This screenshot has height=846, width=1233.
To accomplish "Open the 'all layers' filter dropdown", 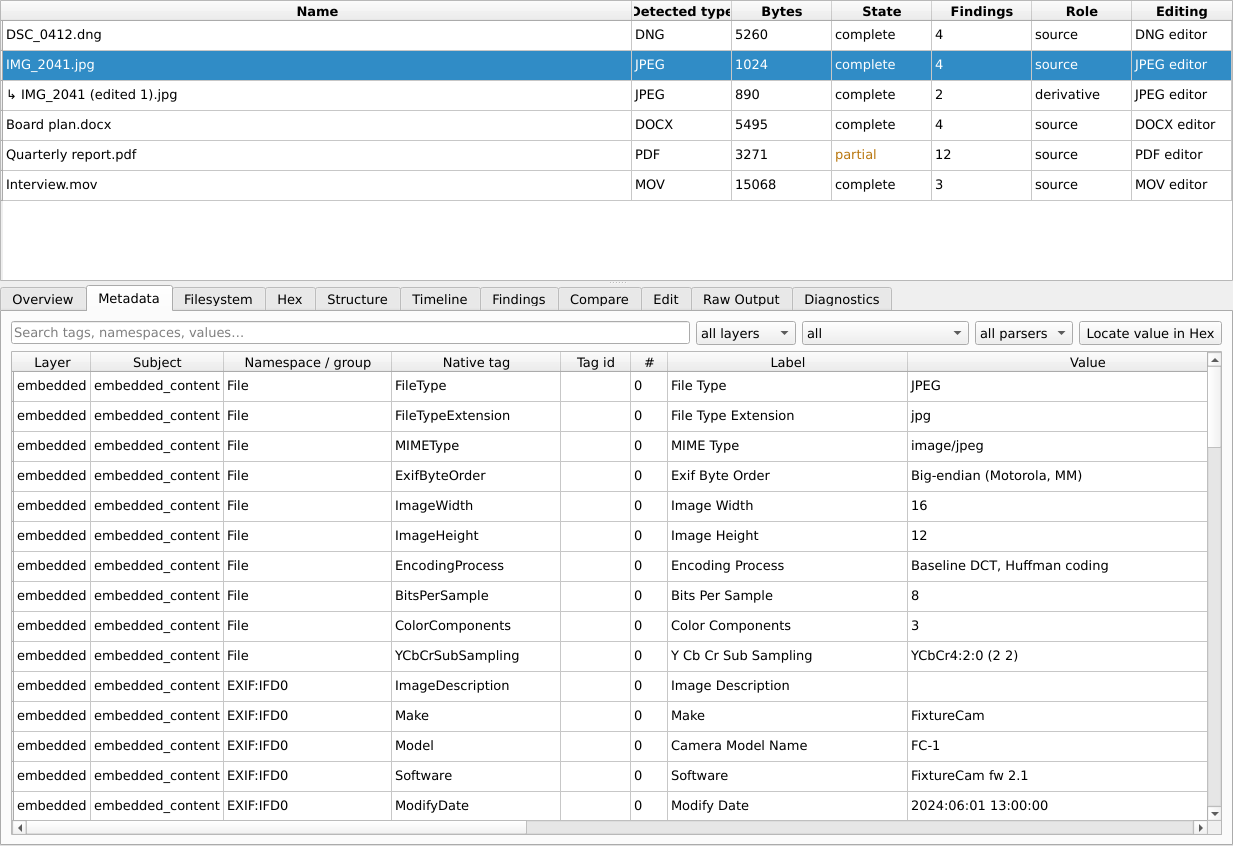I will pyautogui.click(x=746, y=333).
